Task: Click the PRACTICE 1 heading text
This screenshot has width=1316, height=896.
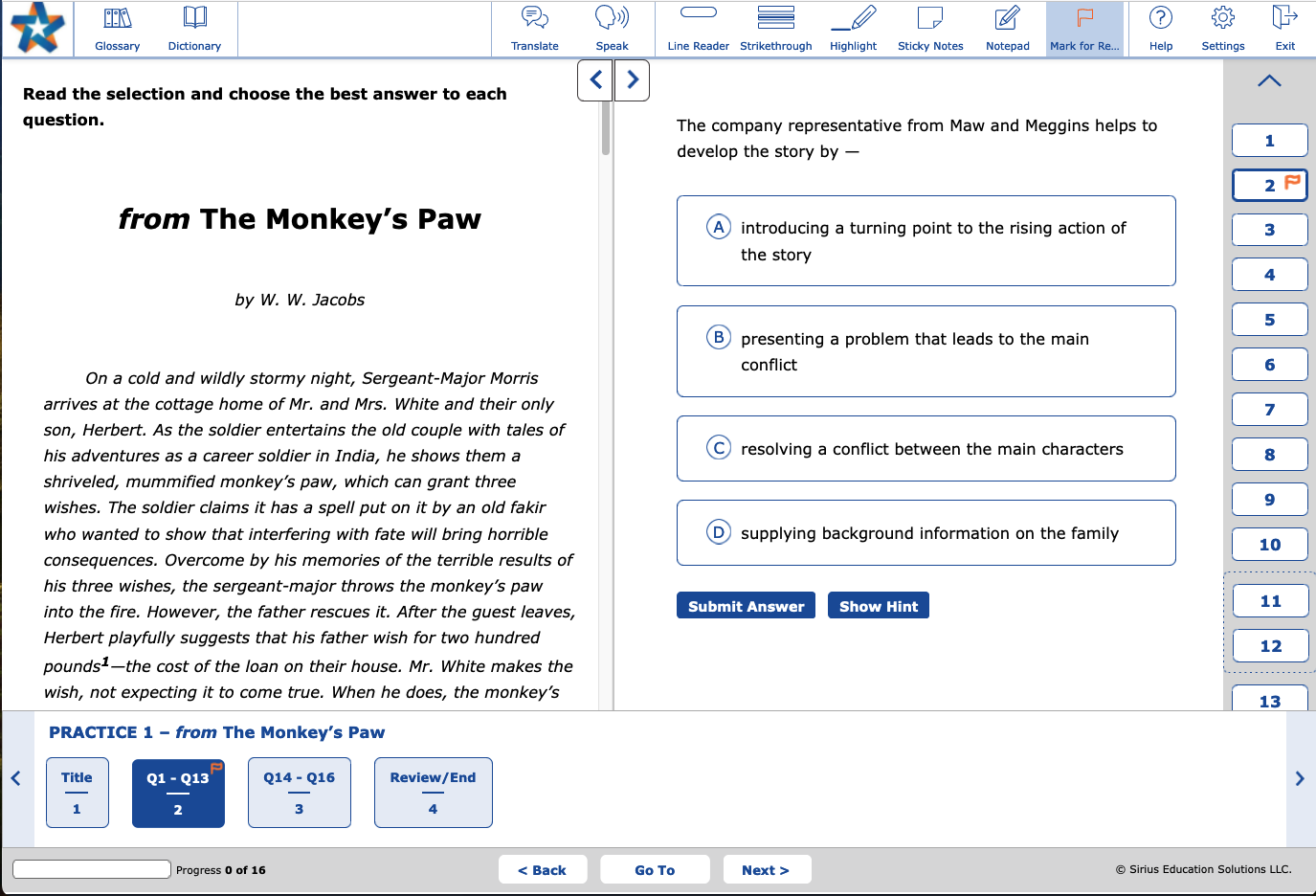Action: tap(216, 732)
